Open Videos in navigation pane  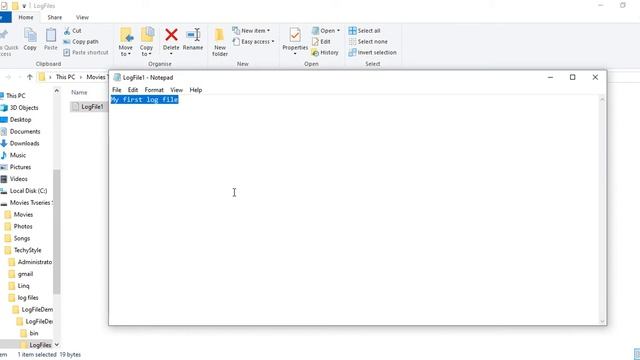click(x=18, y=179)
